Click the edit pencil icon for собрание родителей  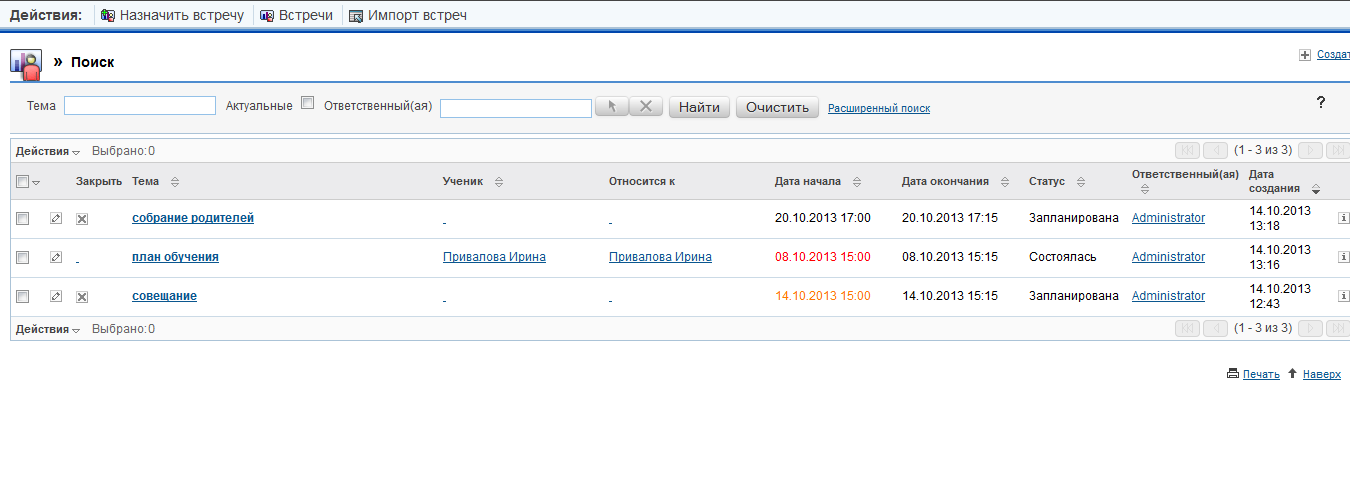click(56, 218)
